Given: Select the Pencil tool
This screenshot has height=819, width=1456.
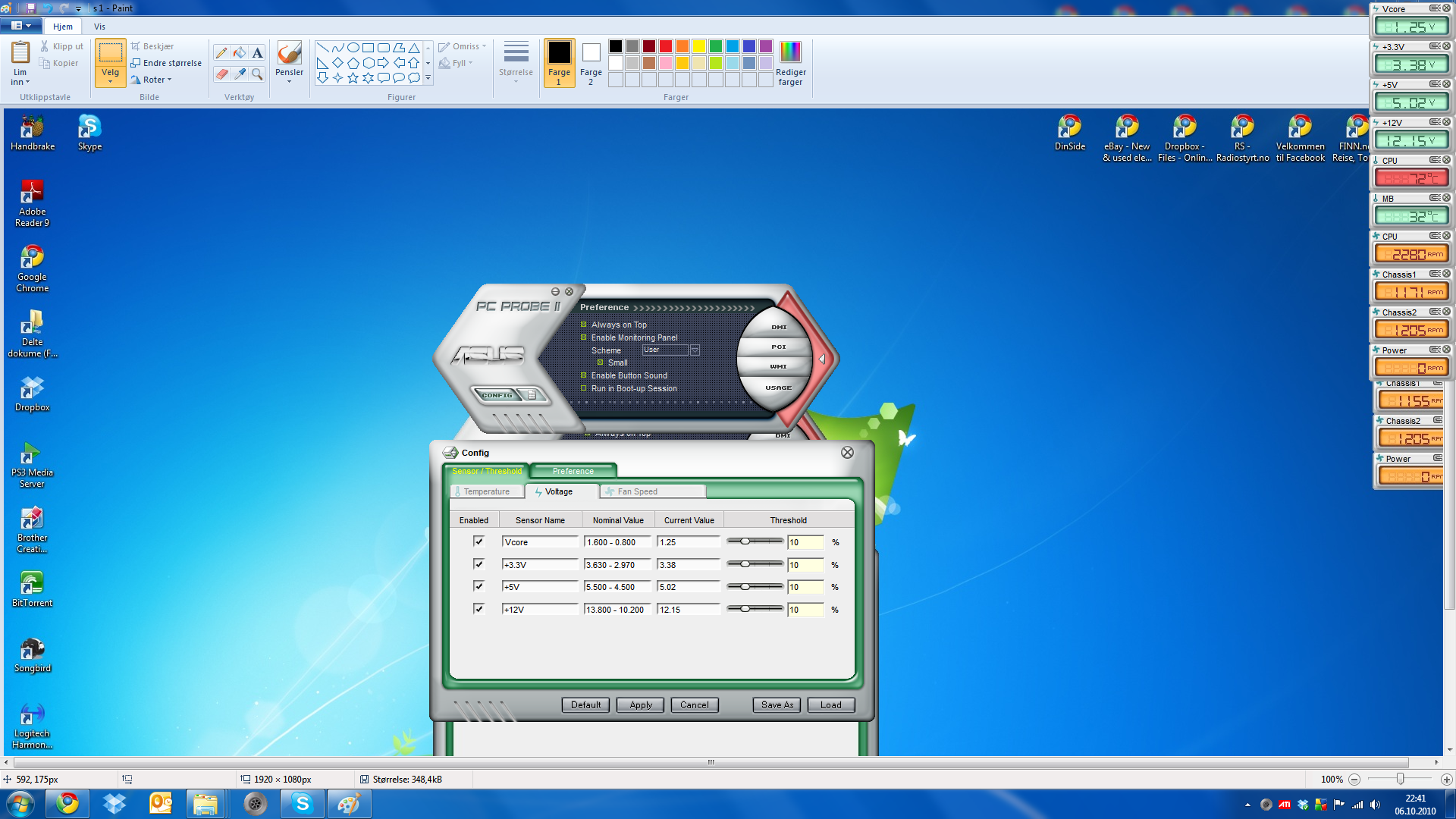Looking at the screenshot, I should [x=221, y=52].
